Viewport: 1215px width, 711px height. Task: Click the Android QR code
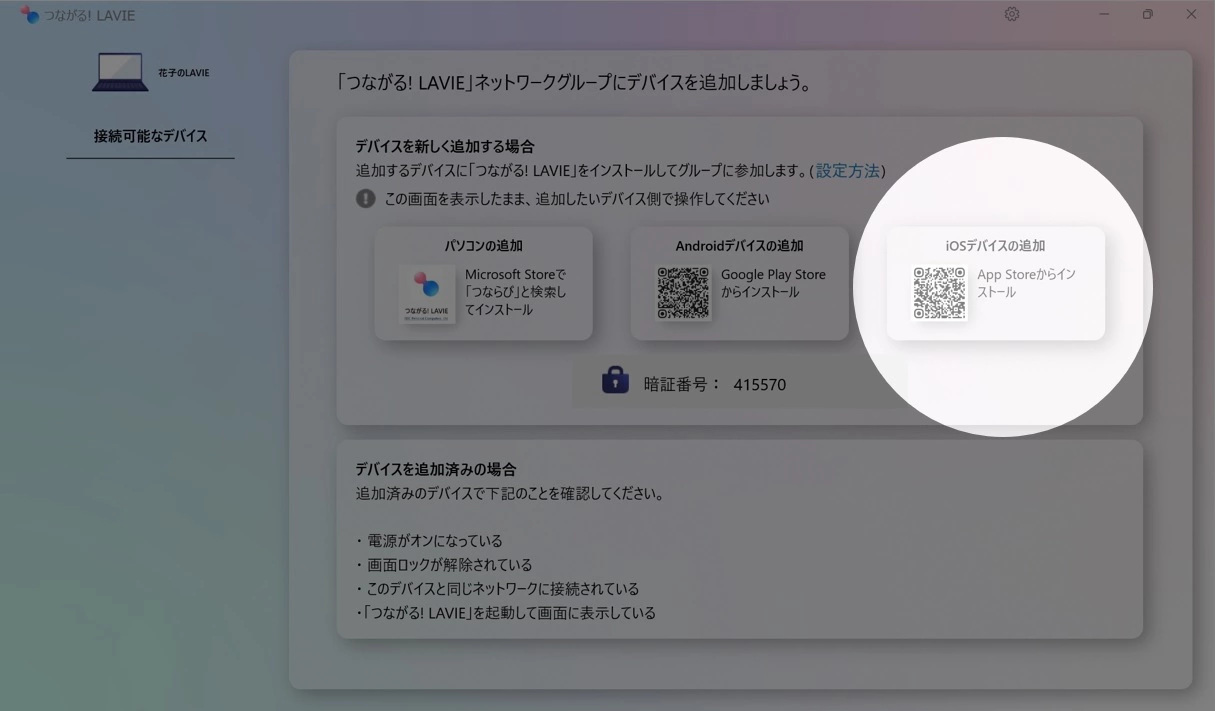click(x=684, y=293)
